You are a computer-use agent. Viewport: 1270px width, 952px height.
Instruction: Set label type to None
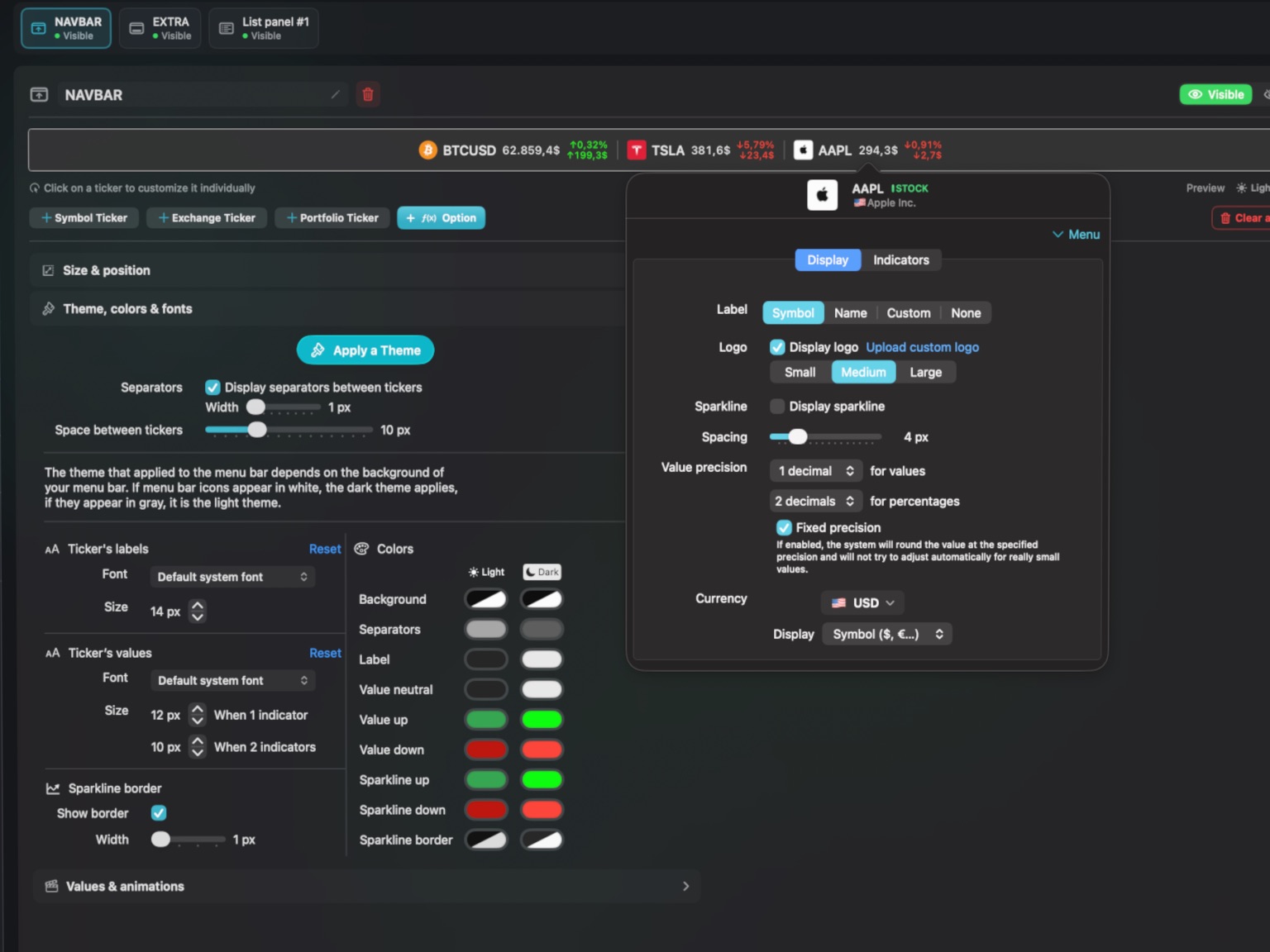click(x=966, y=313)
